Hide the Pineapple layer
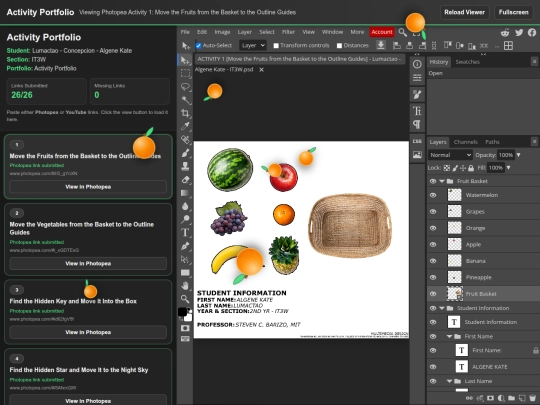 [x=433, y=277]
